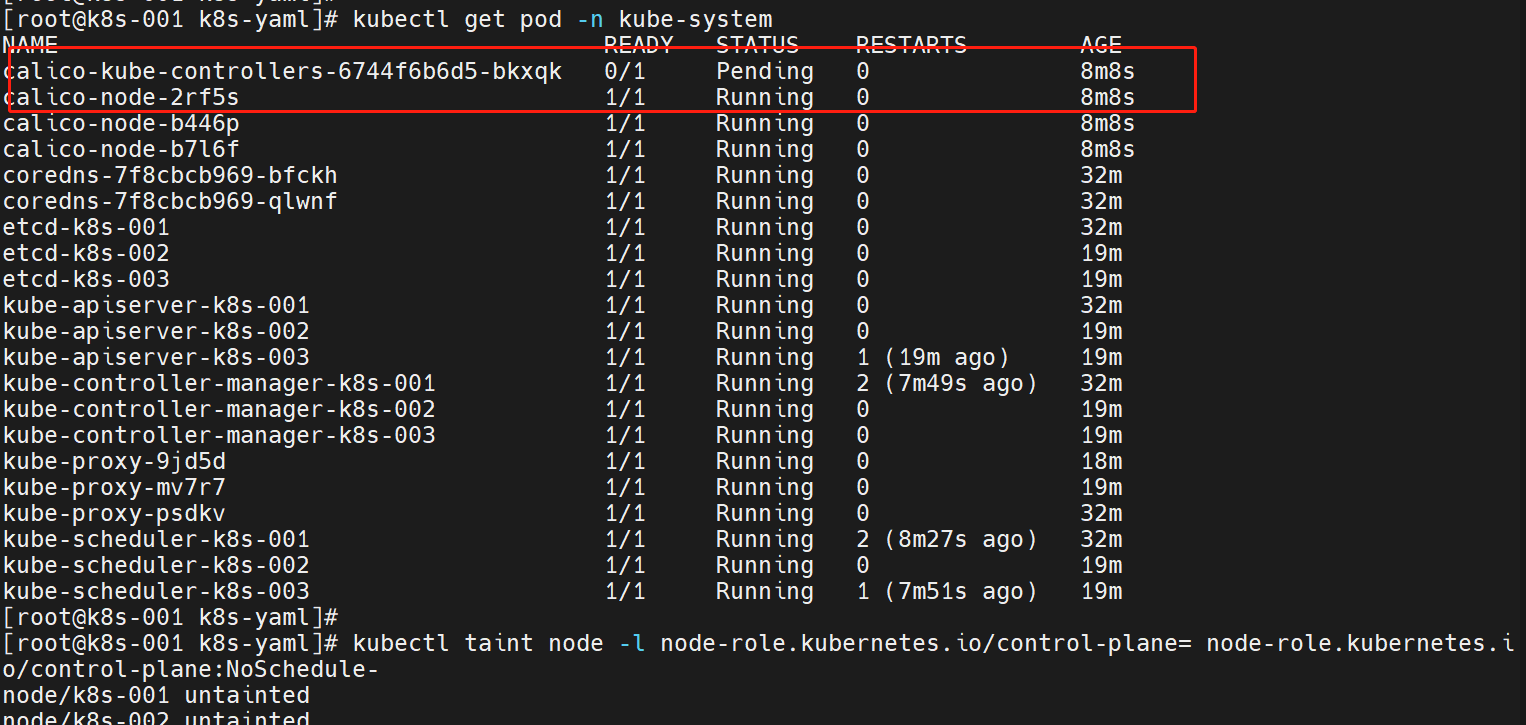Viewport: 1526px width, 725px height.
Task: Click the 0/1 ready value of calico-kube-controllers
Action: pos(625,71)
